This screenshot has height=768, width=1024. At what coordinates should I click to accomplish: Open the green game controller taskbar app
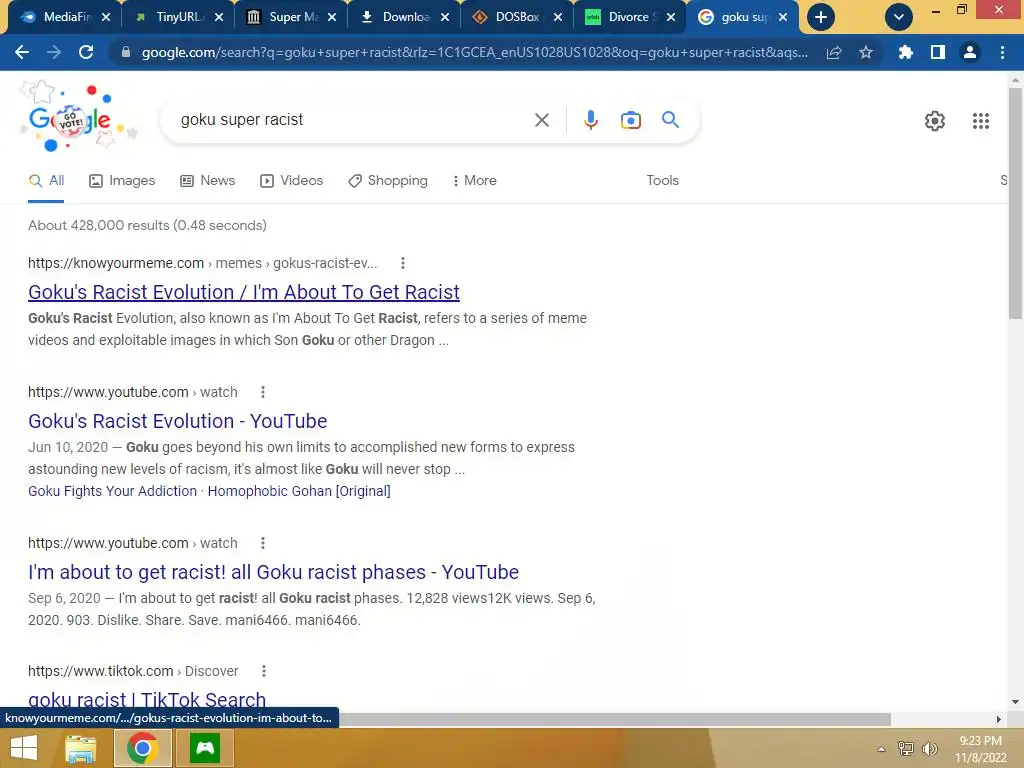click(x=205, y=748)
